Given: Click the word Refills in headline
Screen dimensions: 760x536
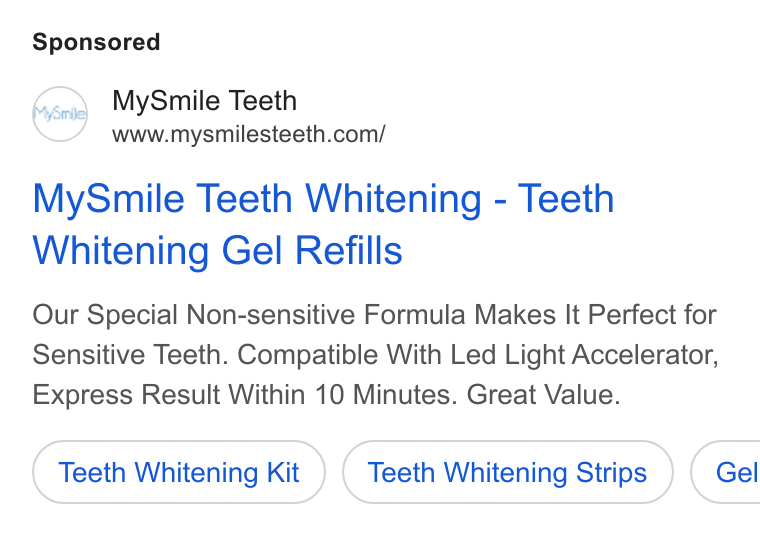Looking at the screenshot, I should pos(348,251).
